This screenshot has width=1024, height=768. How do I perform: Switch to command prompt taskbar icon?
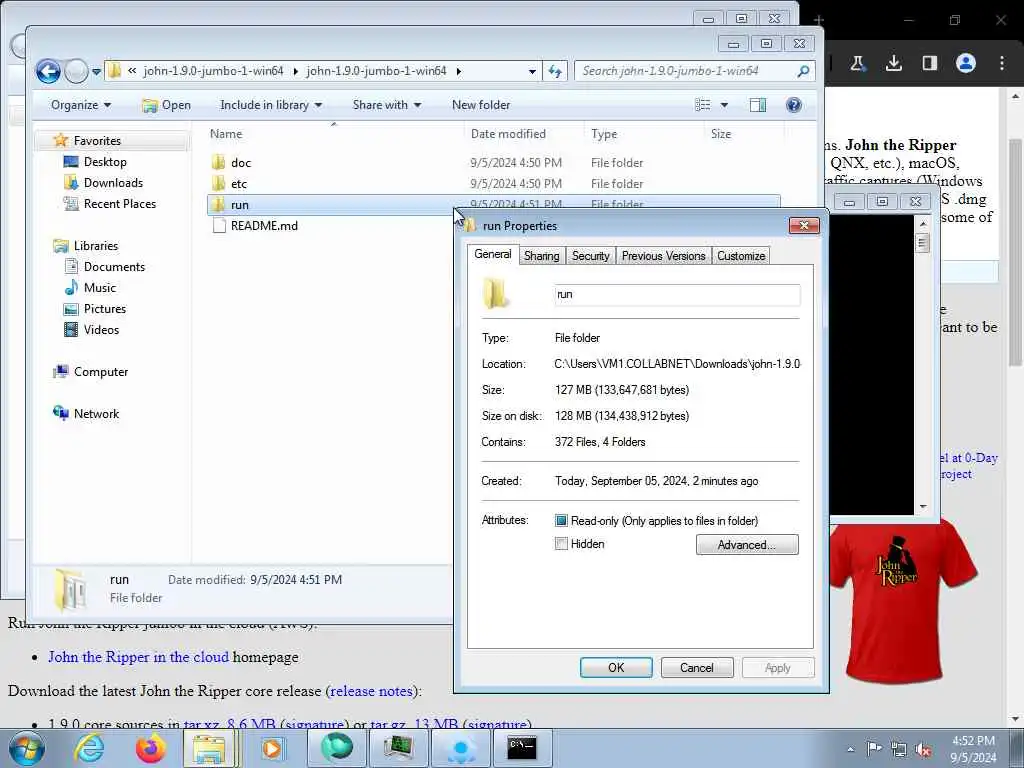click(522, 748)
